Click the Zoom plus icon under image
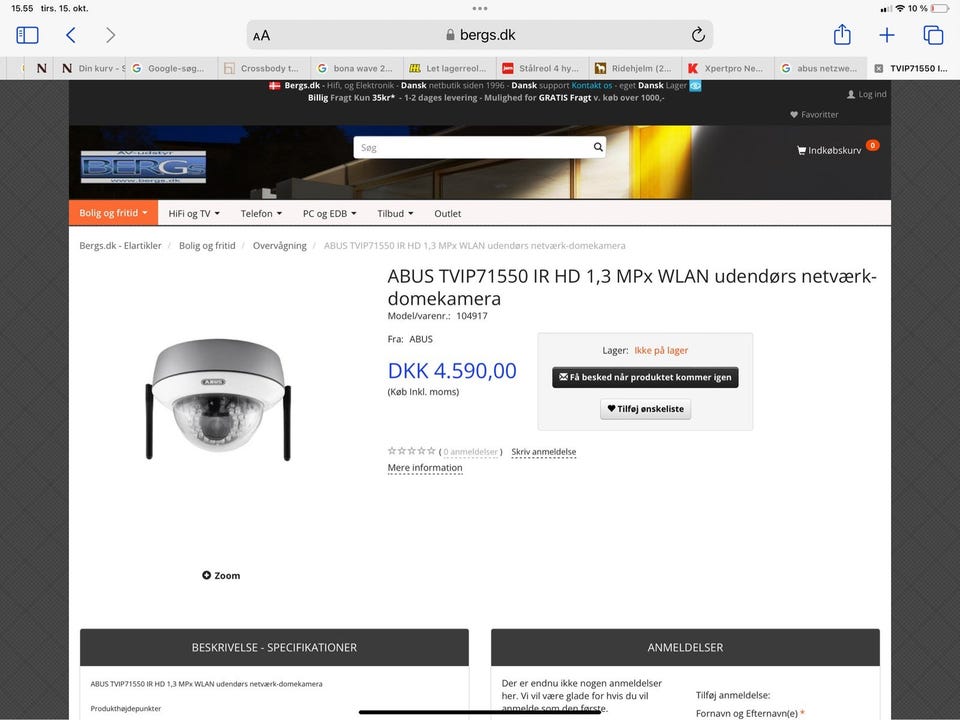The image size is (960, 720). (x=206, y=575)
